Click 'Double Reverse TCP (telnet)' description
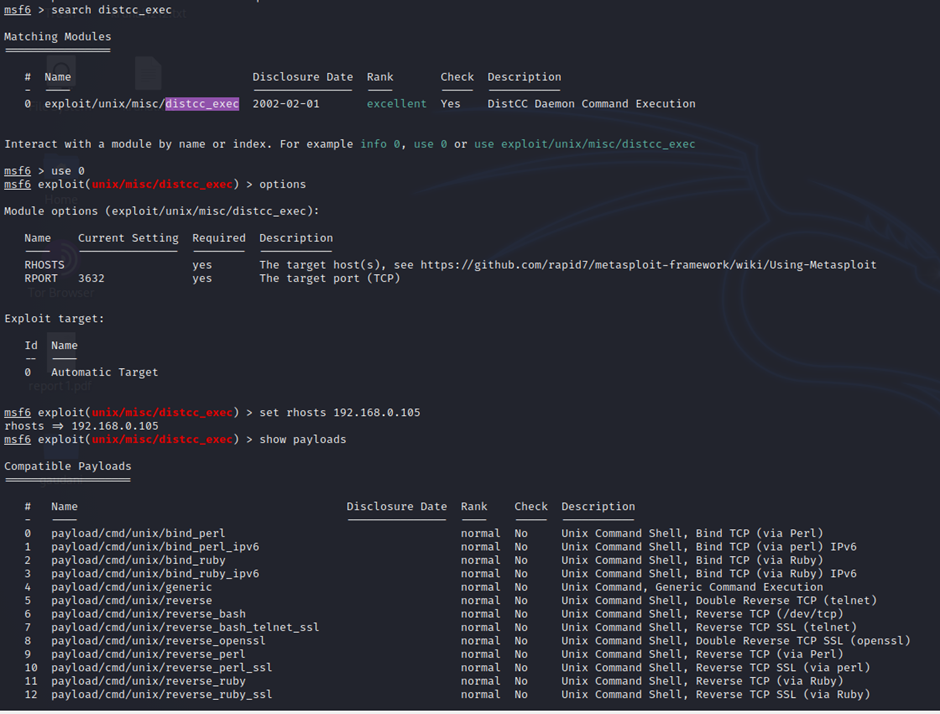 tap(786, 601)
